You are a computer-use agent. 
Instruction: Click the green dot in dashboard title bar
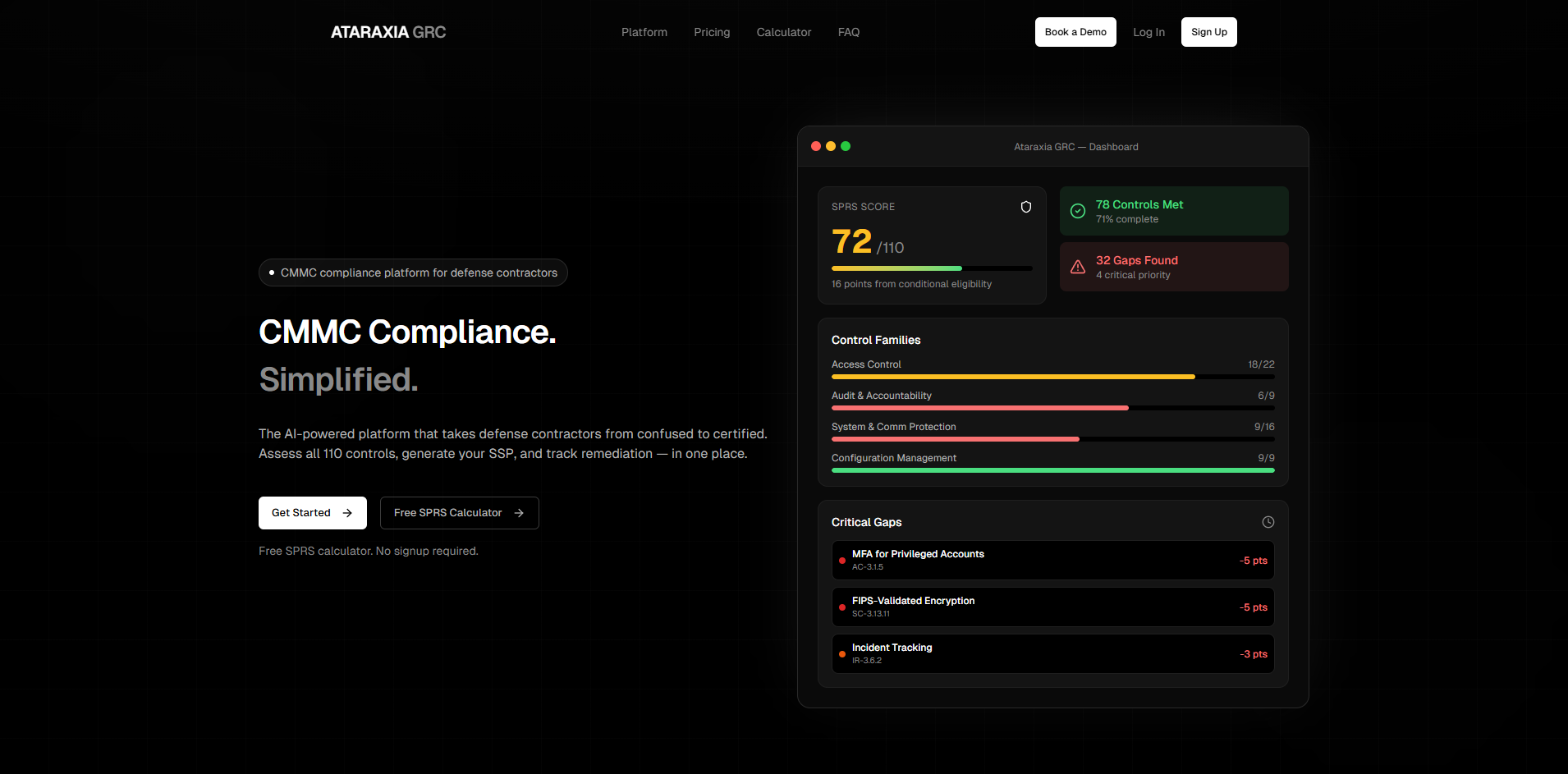(846, 146)
